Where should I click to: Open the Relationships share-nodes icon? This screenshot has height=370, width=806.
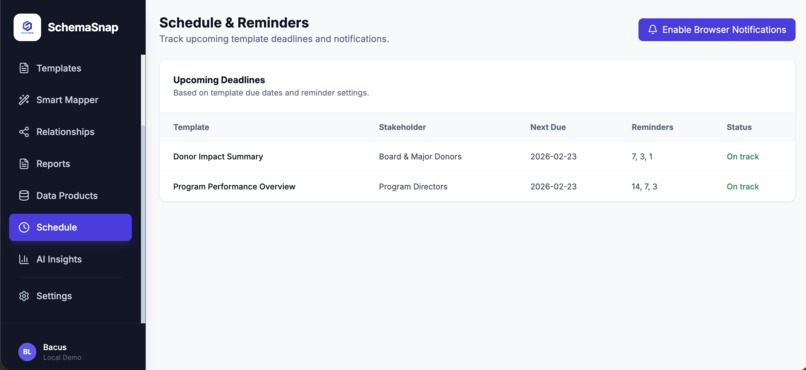pos(24,132)
